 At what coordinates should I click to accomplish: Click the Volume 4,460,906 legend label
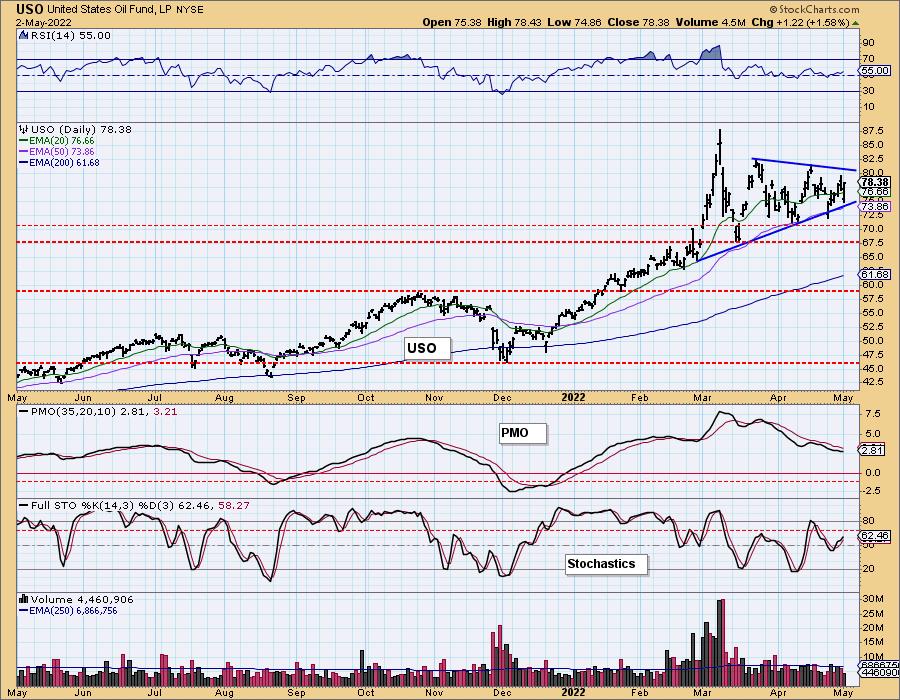82,600
